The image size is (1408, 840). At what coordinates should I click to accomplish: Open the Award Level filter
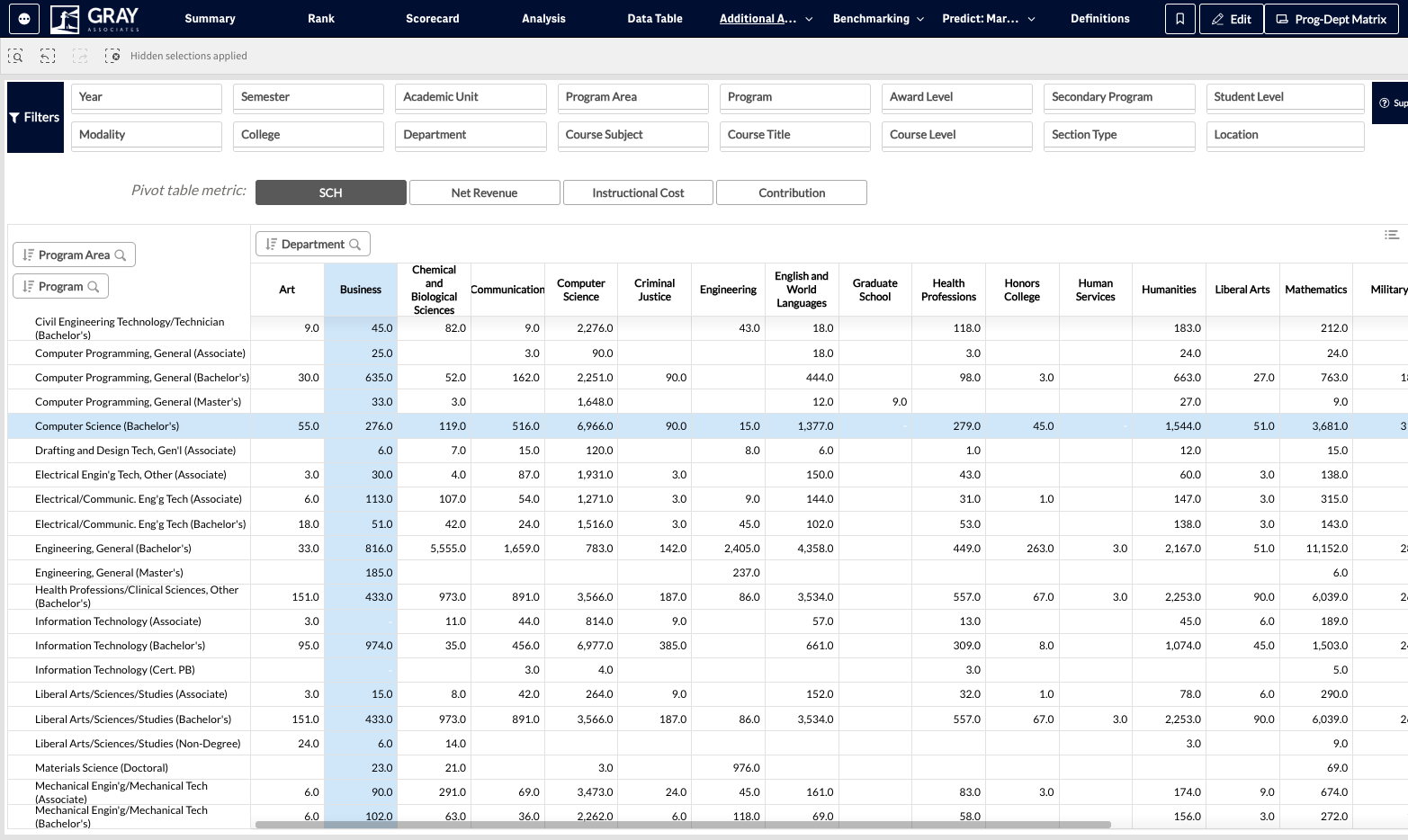[x=957, y=97]
